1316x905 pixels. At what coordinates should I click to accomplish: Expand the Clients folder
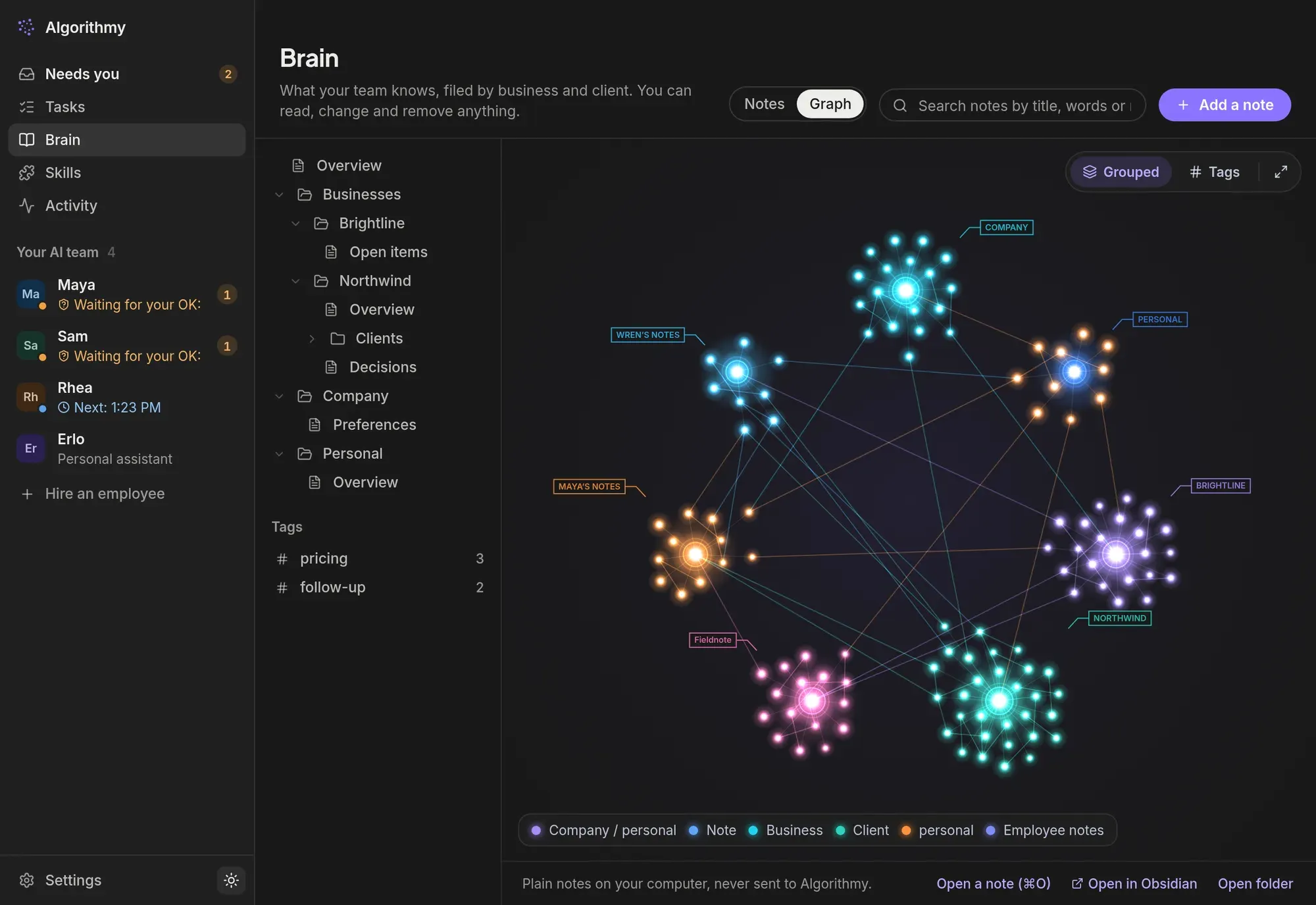312,338
